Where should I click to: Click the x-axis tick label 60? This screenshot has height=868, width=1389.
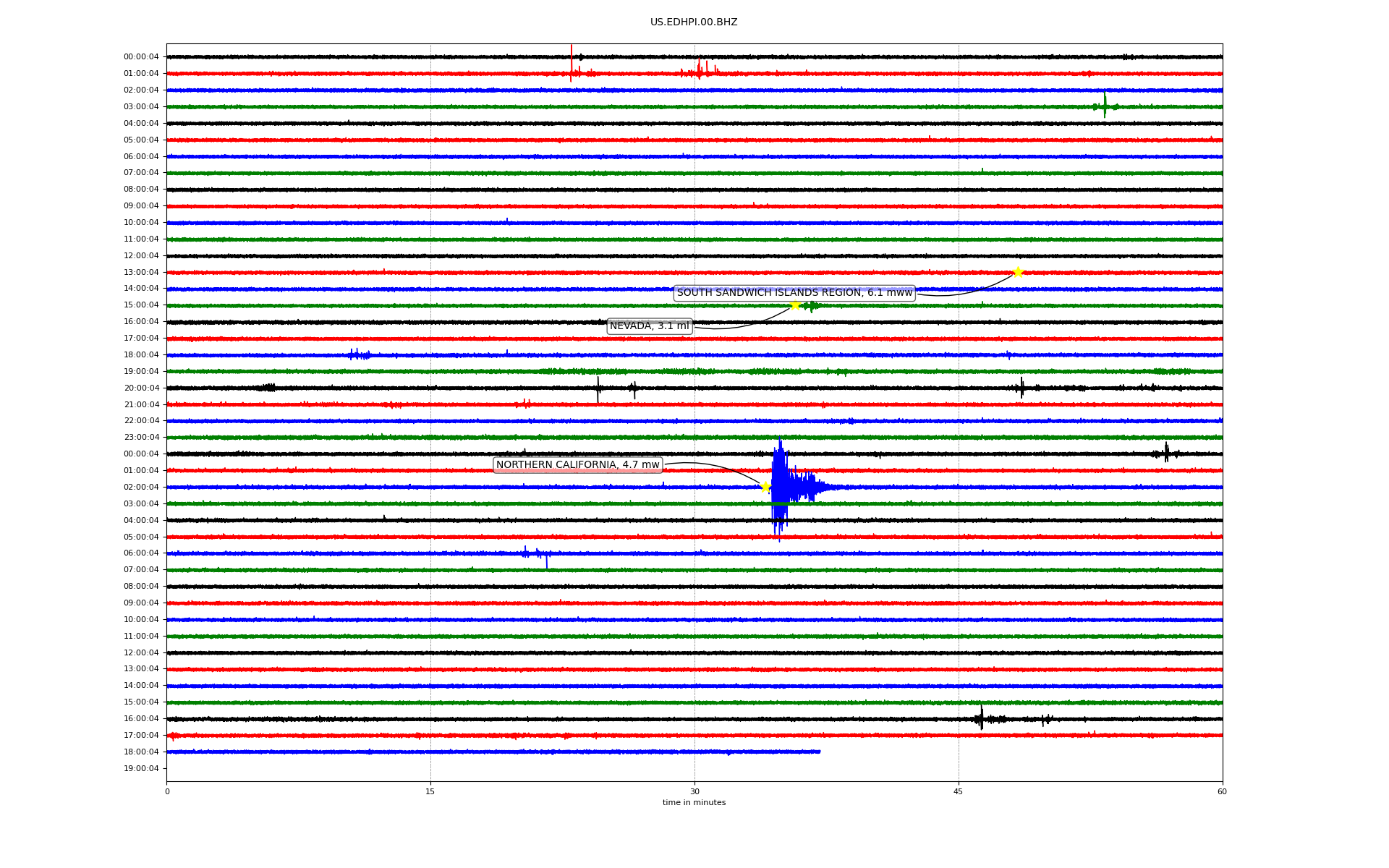tap(1222, 791)
